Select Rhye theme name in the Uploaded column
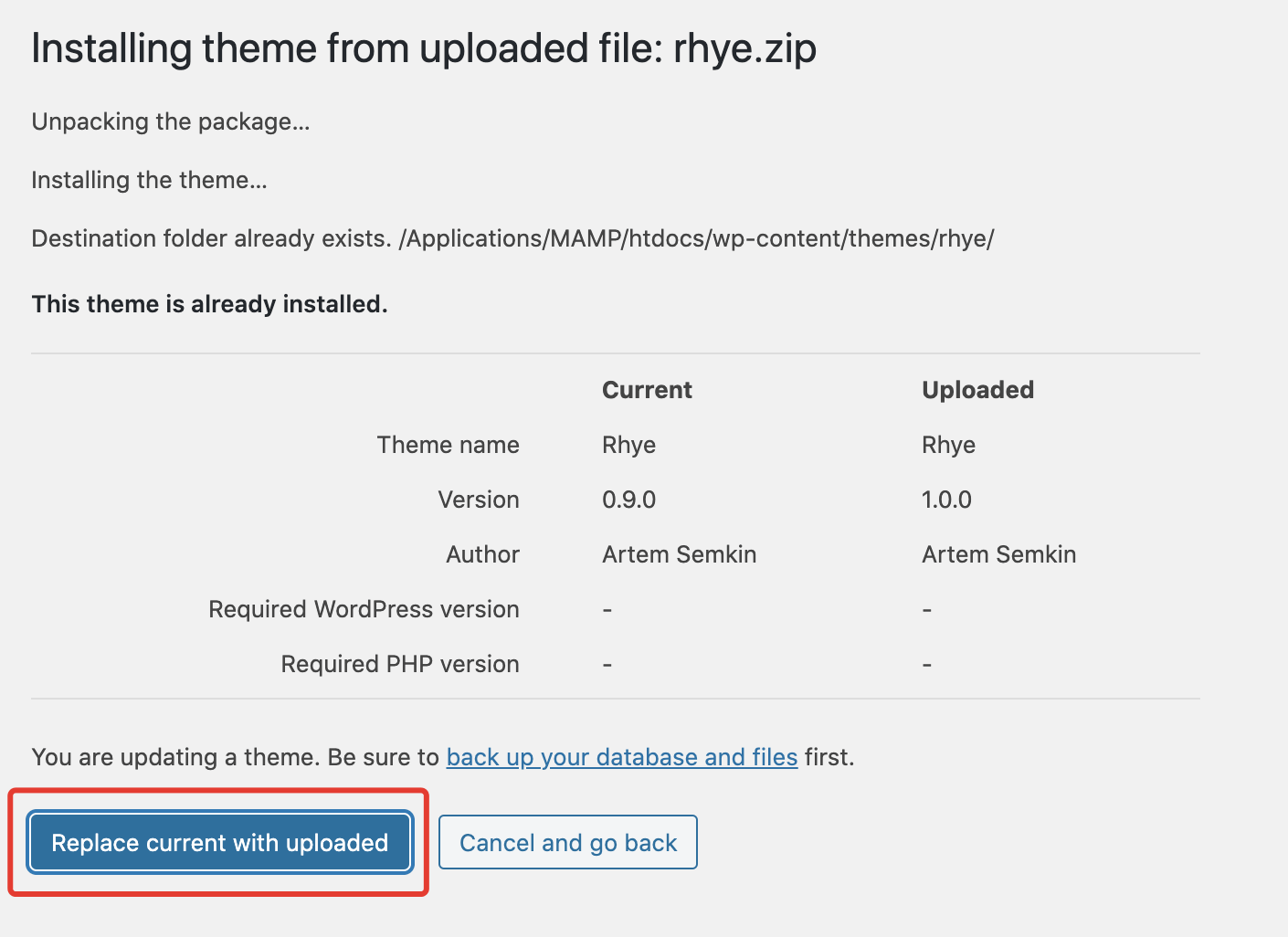Screen dimensions: 1288x937 pos(948,445)
